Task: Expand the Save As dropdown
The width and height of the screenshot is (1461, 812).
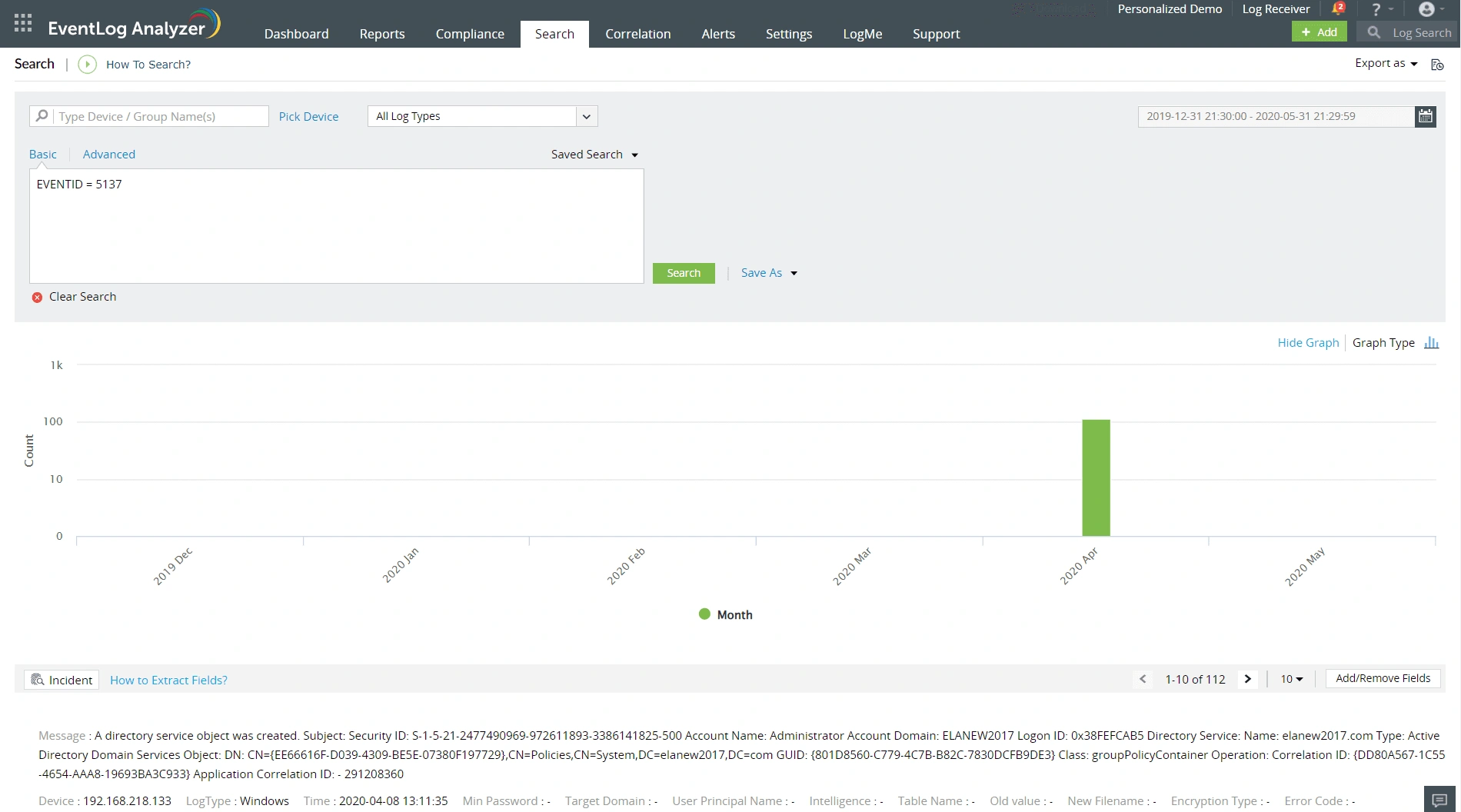Action: click(x=769, y=273)
